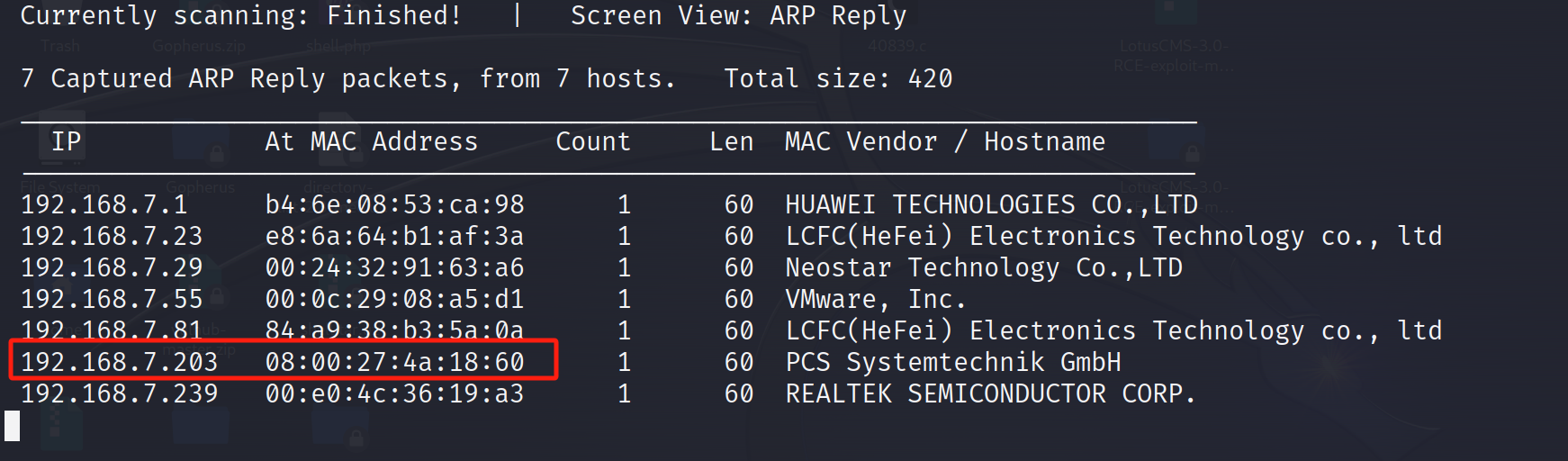Click vendor Neostar Technology Co.,LTD
Viewport: 1568px width, 461px height.
pos(984,267)
